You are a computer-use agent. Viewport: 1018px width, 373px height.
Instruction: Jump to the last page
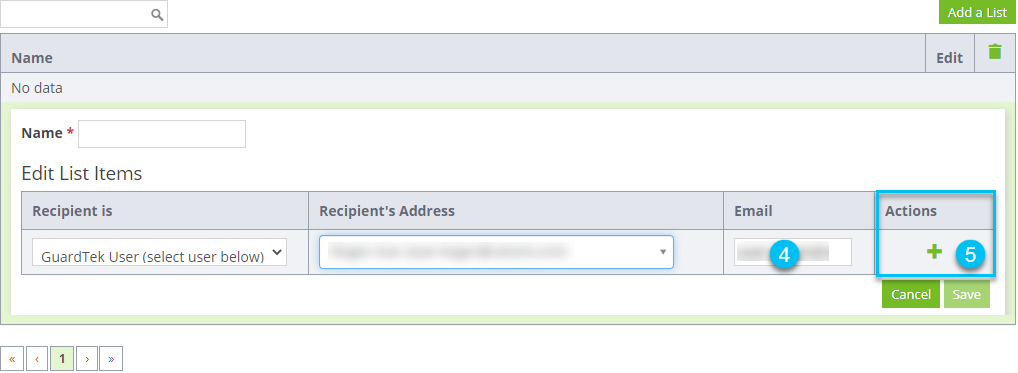tap(111, 358)
